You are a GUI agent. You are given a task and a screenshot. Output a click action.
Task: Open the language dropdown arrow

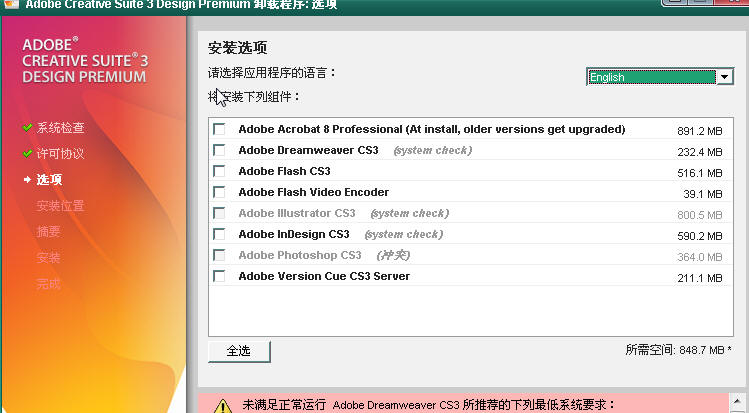click(x=725, y=76)
